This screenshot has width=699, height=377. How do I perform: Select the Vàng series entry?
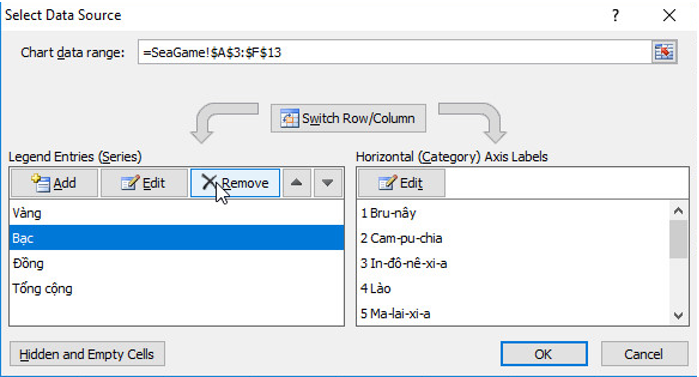pyautogui.click(x=177, y=213)
